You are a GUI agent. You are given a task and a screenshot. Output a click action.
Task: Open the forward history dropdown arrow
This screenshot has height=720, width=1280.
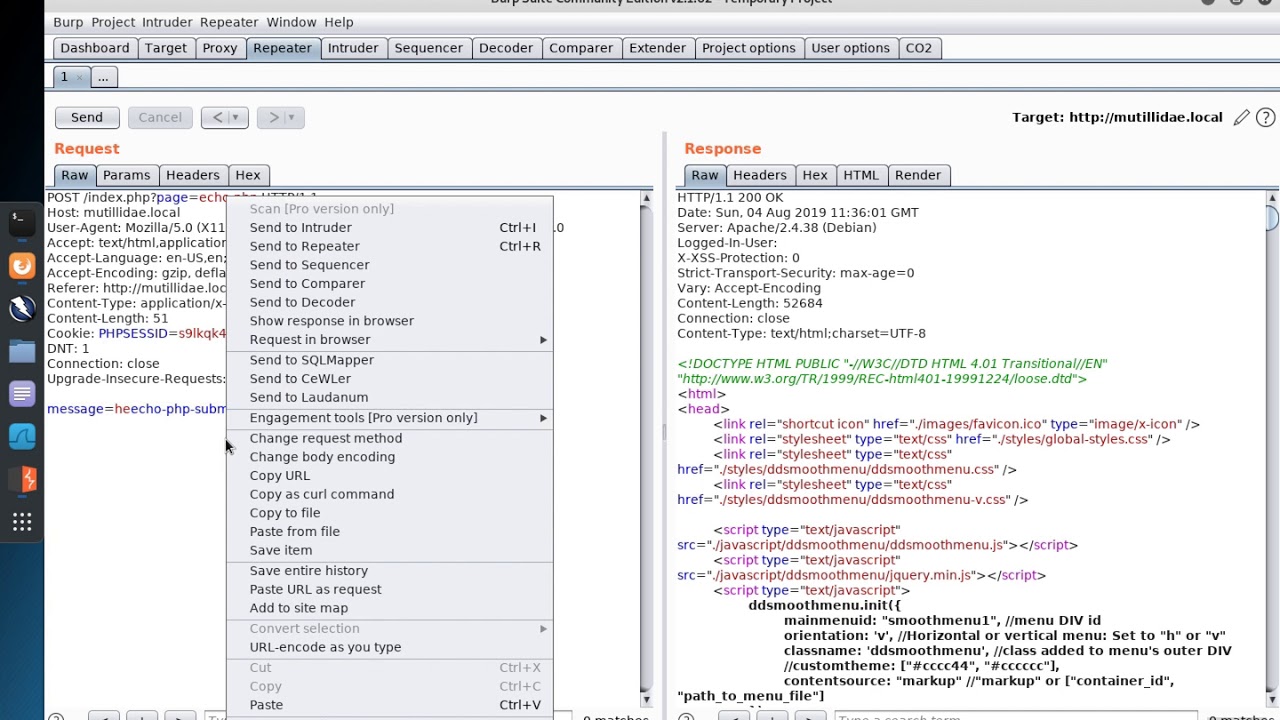point(292,117)
